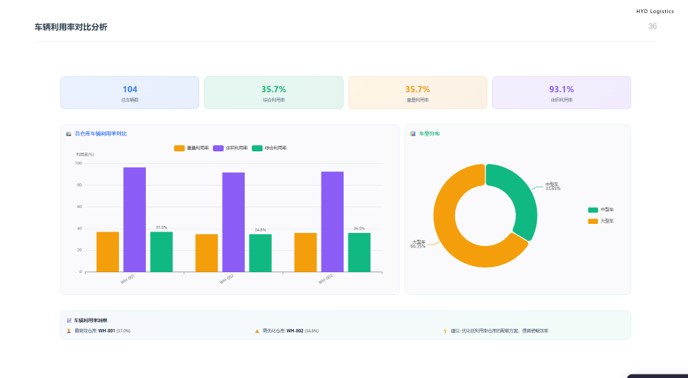Click the 各仓库车辆利用率对比 chart title

tap(101, 134)
